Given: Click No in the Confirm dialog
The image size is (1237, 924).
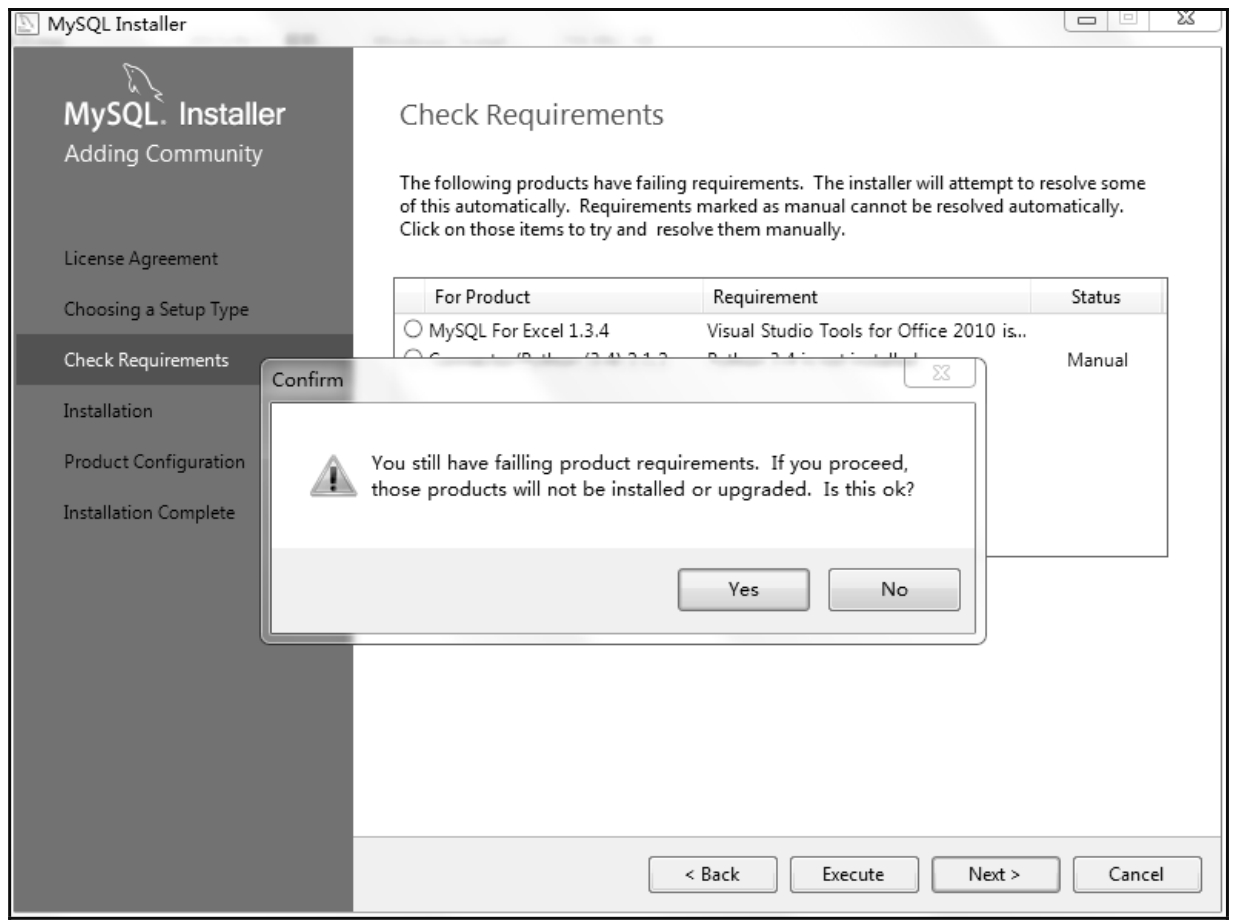Looking at the screenshot, I should click(x=893, y=590).
